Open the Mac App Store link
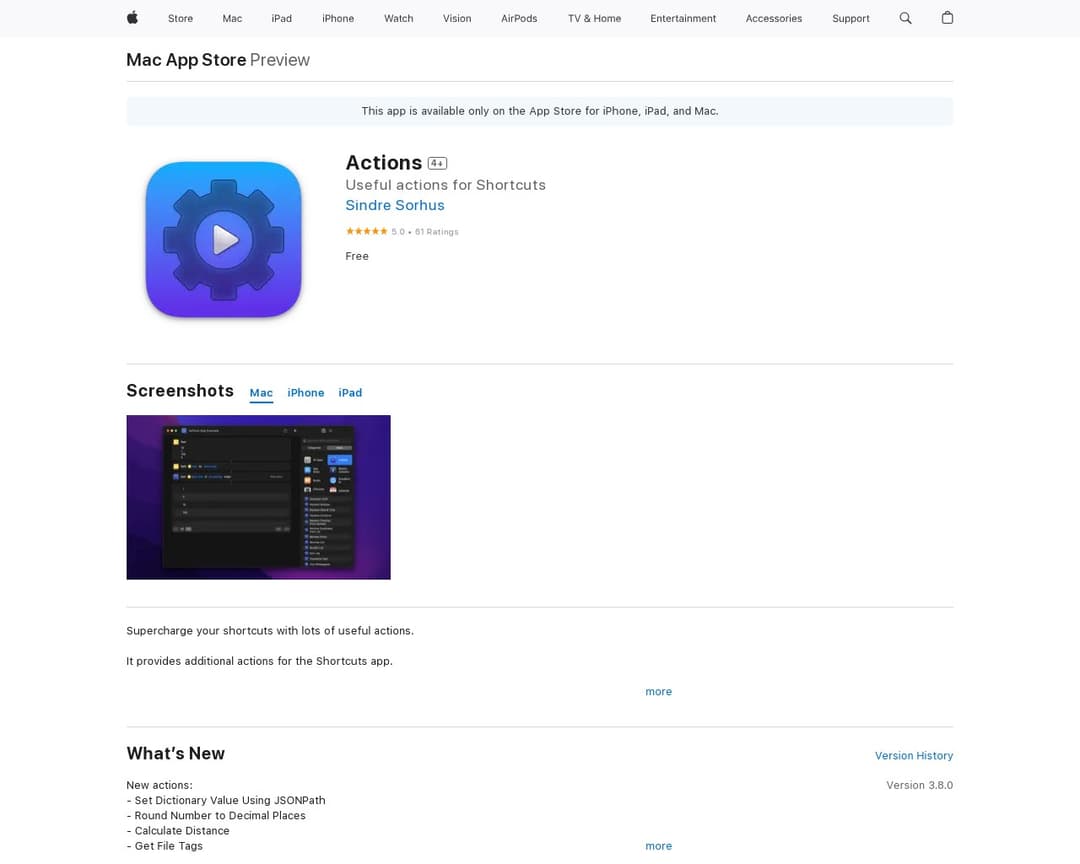 (x=186, y=60)
